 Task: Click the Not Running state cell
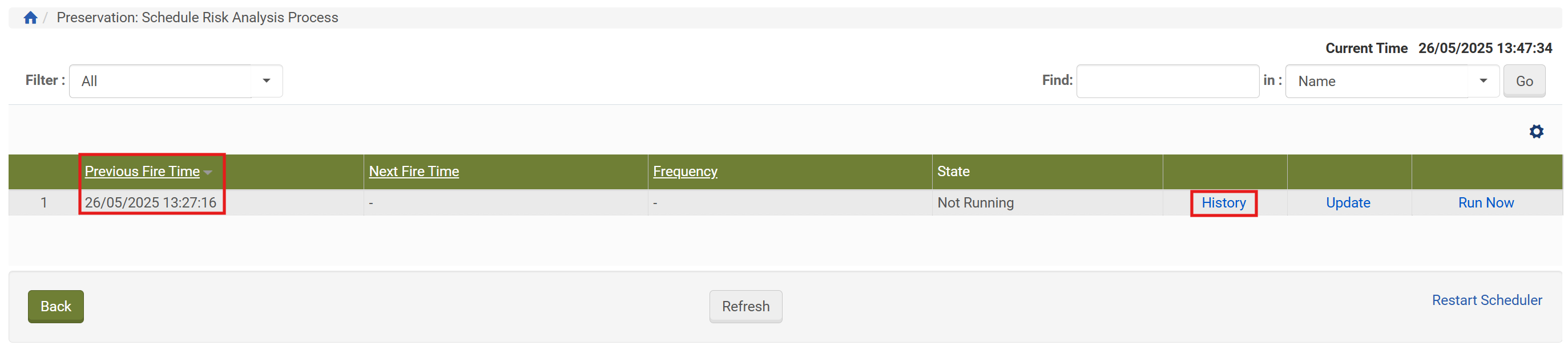[x=975, y=202]
